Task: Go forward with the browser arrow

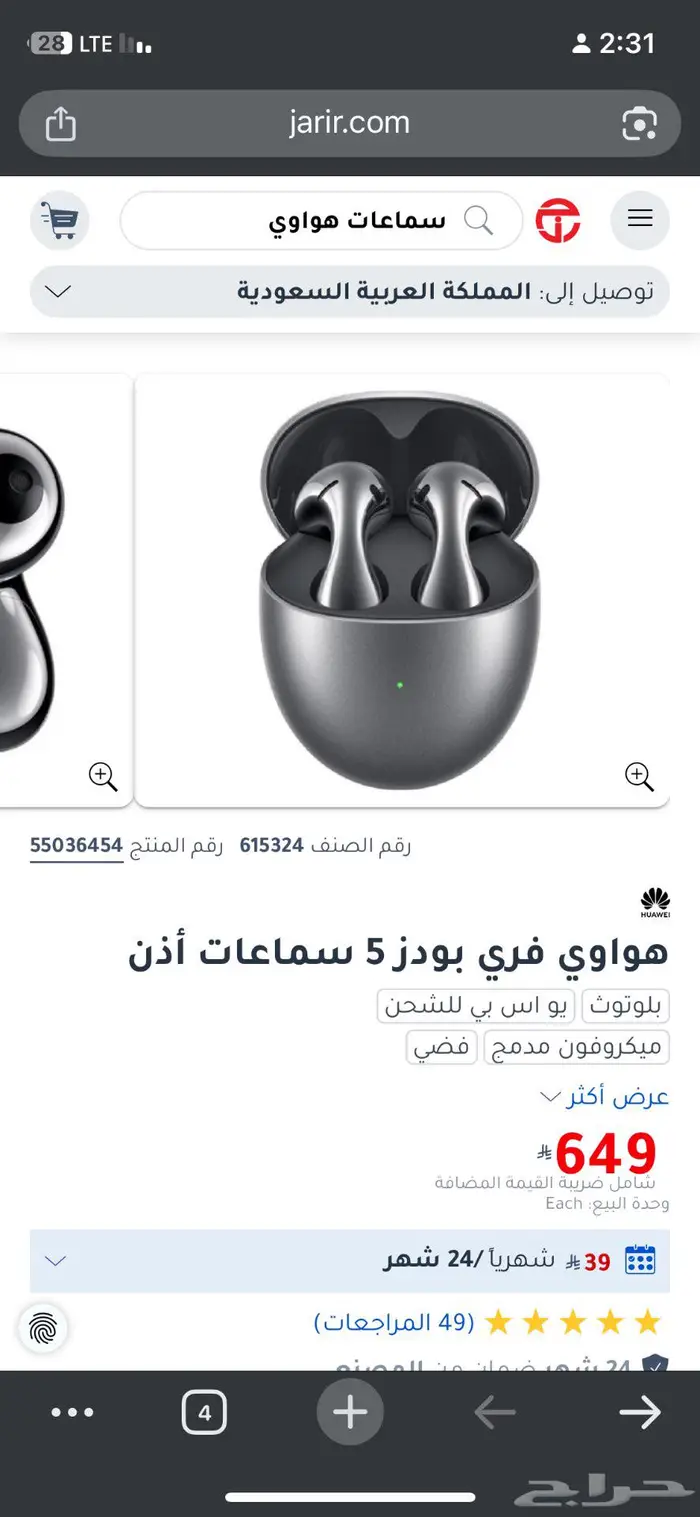Action: [x=640, y=1412]
